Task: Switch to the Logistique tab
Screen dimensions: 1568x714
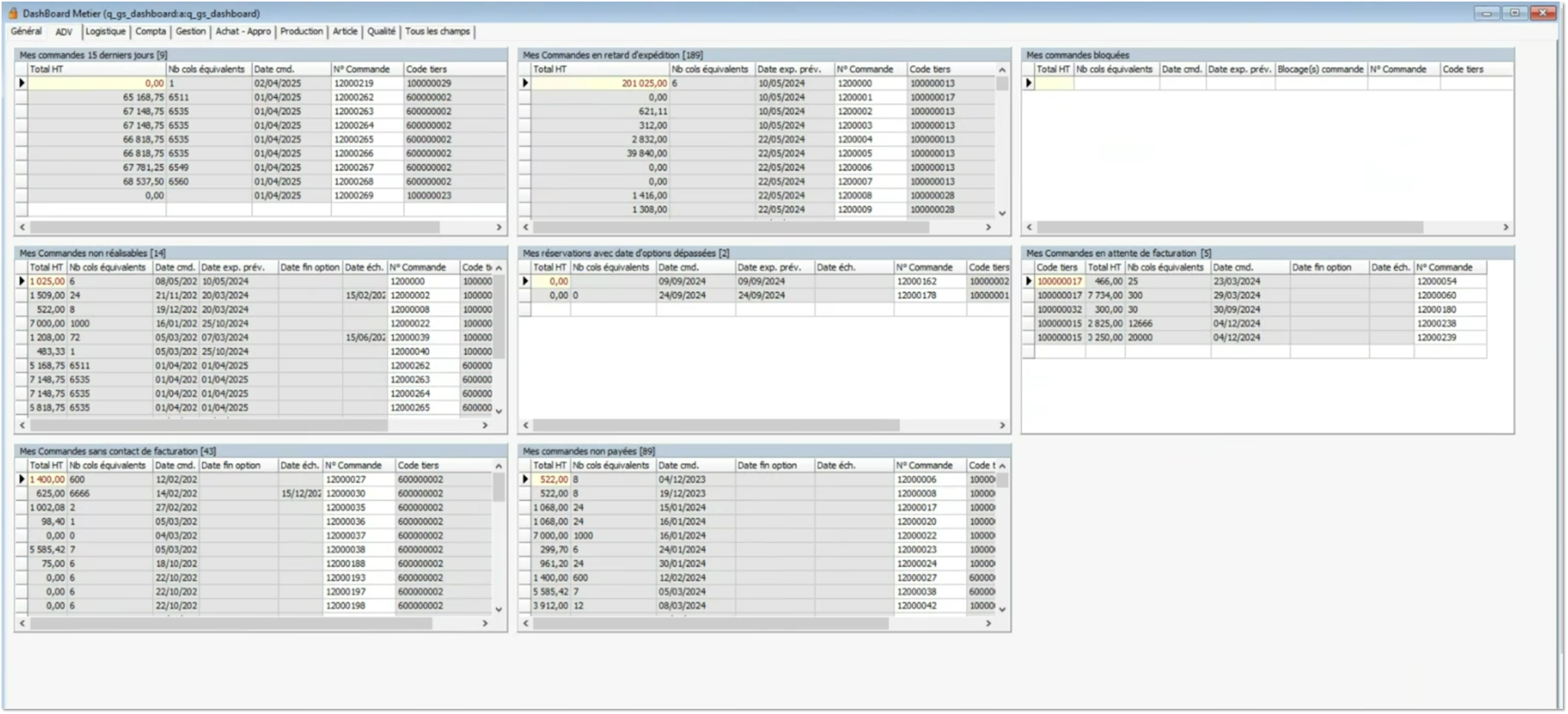Action: coord(105,31)
